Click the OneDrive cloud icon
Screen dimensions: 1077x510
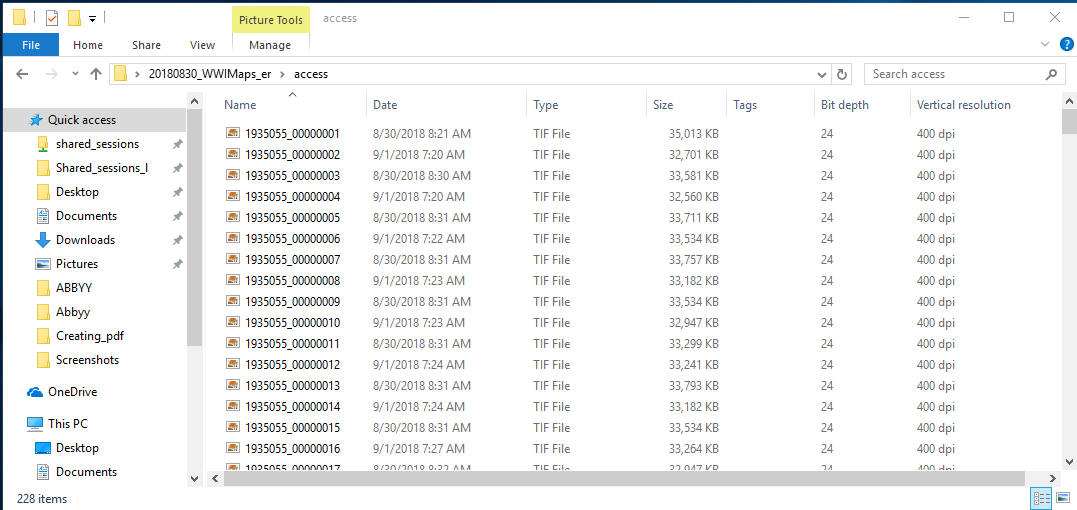click(x=36, y=392)
